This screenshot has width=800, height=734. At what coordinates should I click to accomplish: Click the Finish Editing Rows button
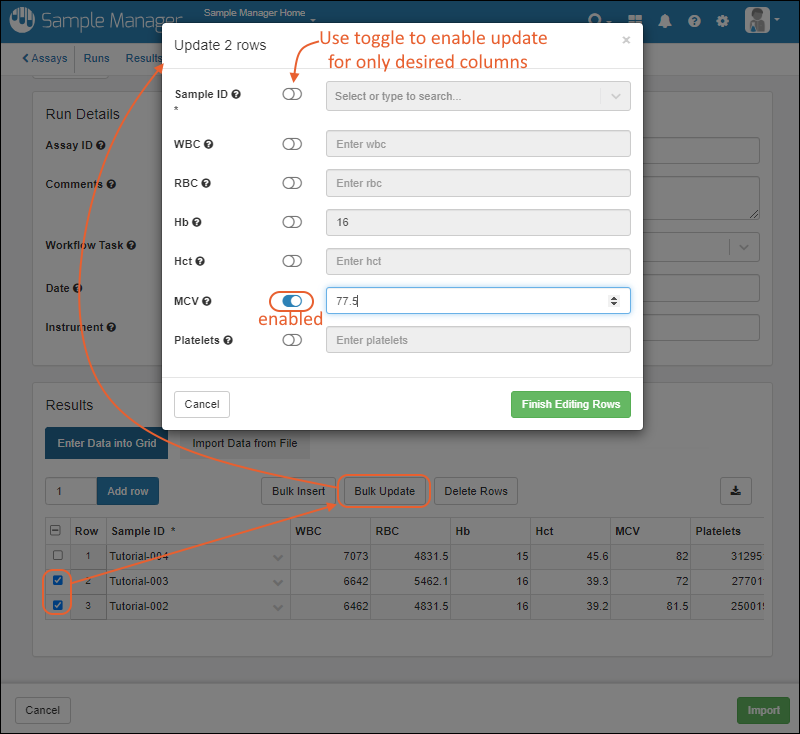(x=570, y=404)
